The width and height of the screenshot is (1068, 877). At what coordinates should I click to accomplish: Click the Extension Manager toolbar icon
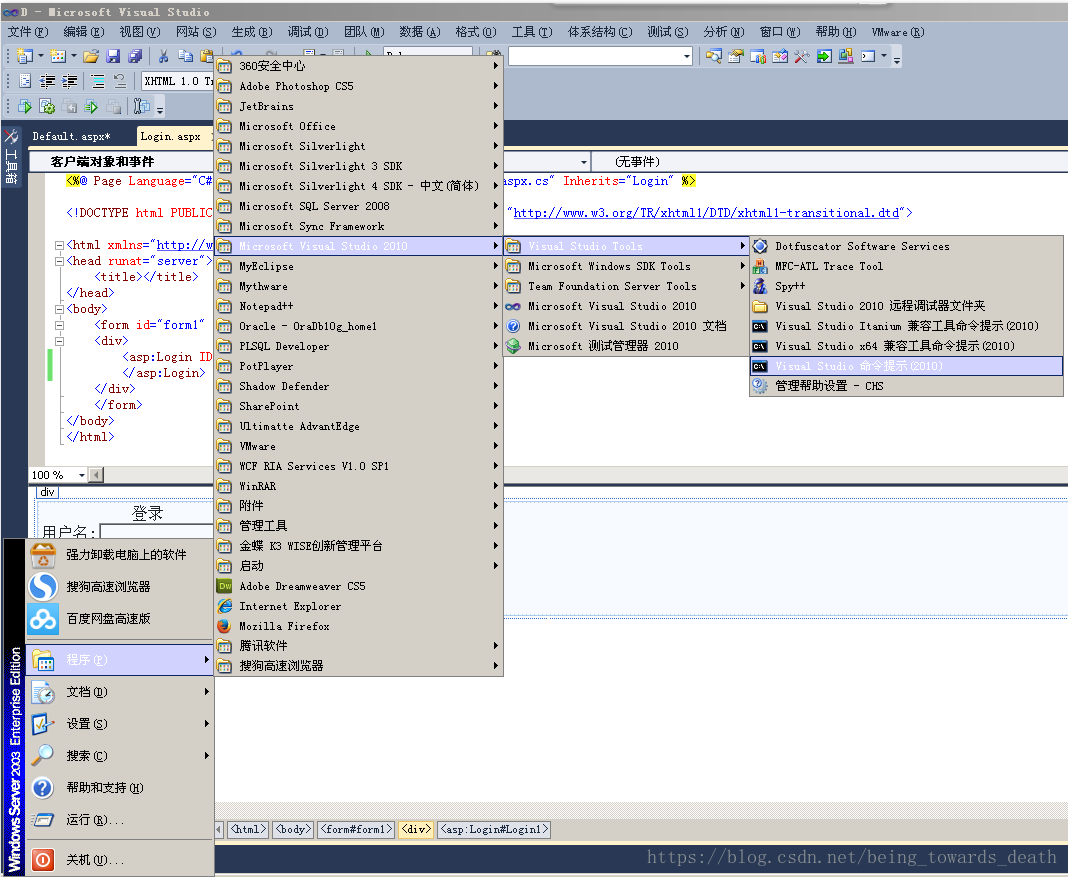846,56
